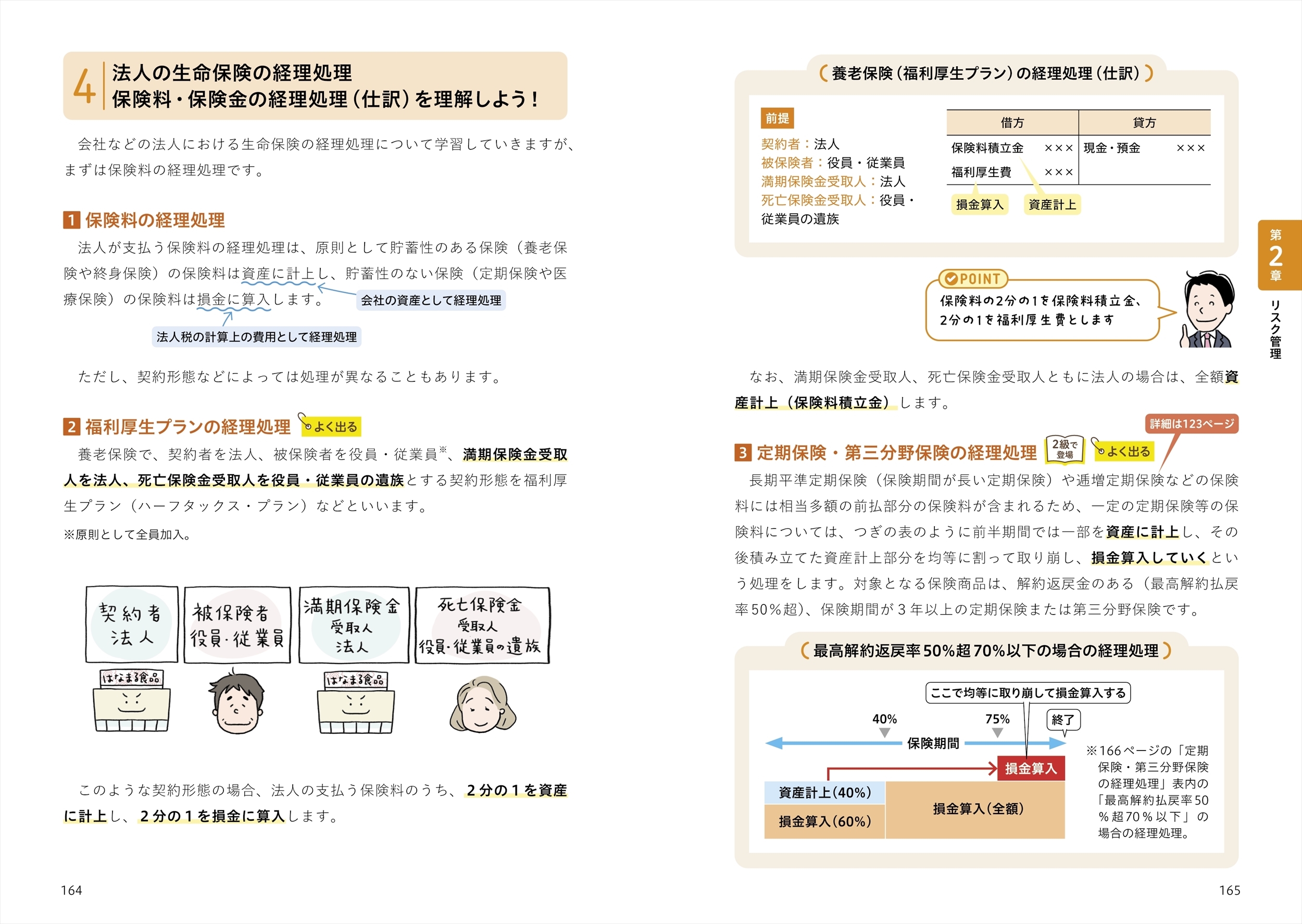
Task: Click the 契約者 法人 handwritten card
Action: [132, 624]
